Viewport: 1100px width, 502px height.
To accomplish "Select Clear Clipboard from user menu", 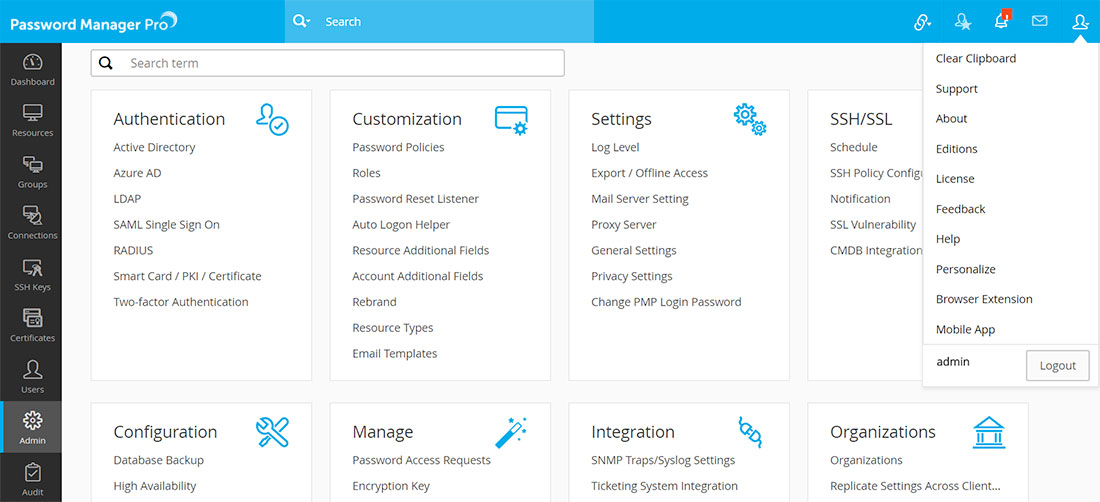I will tap(976, 59).
